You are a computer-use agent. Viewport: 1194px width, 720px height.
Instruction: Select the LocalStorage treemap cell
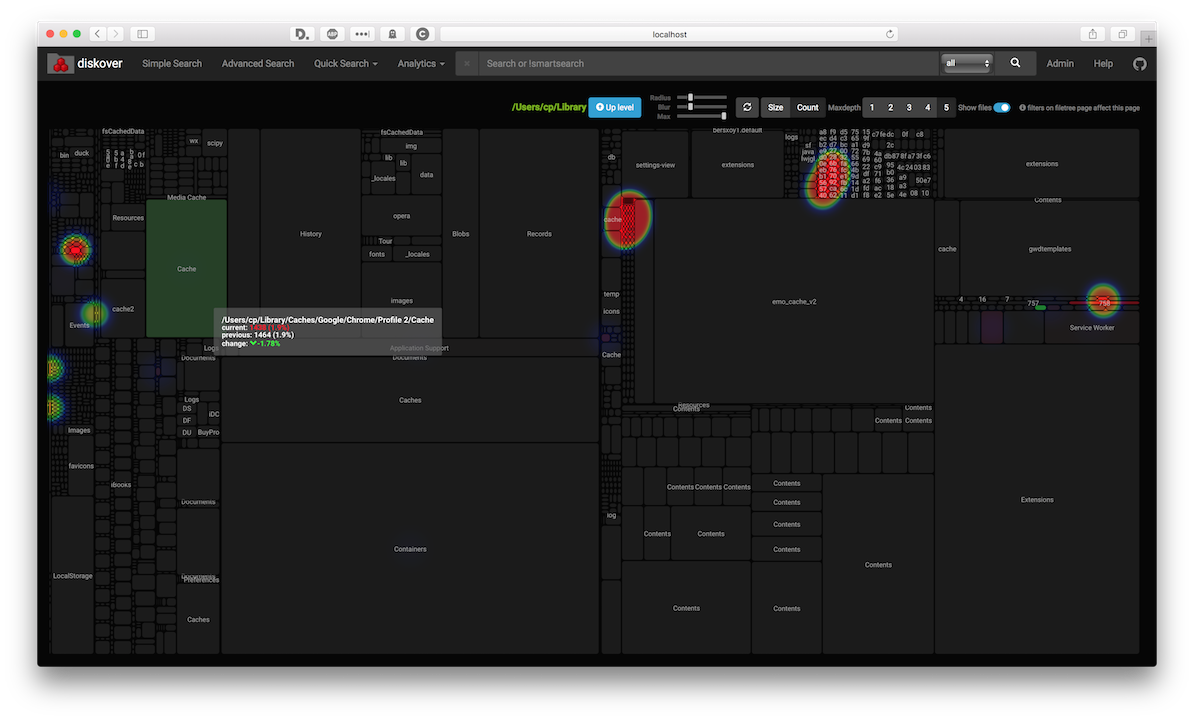[72, 575]
